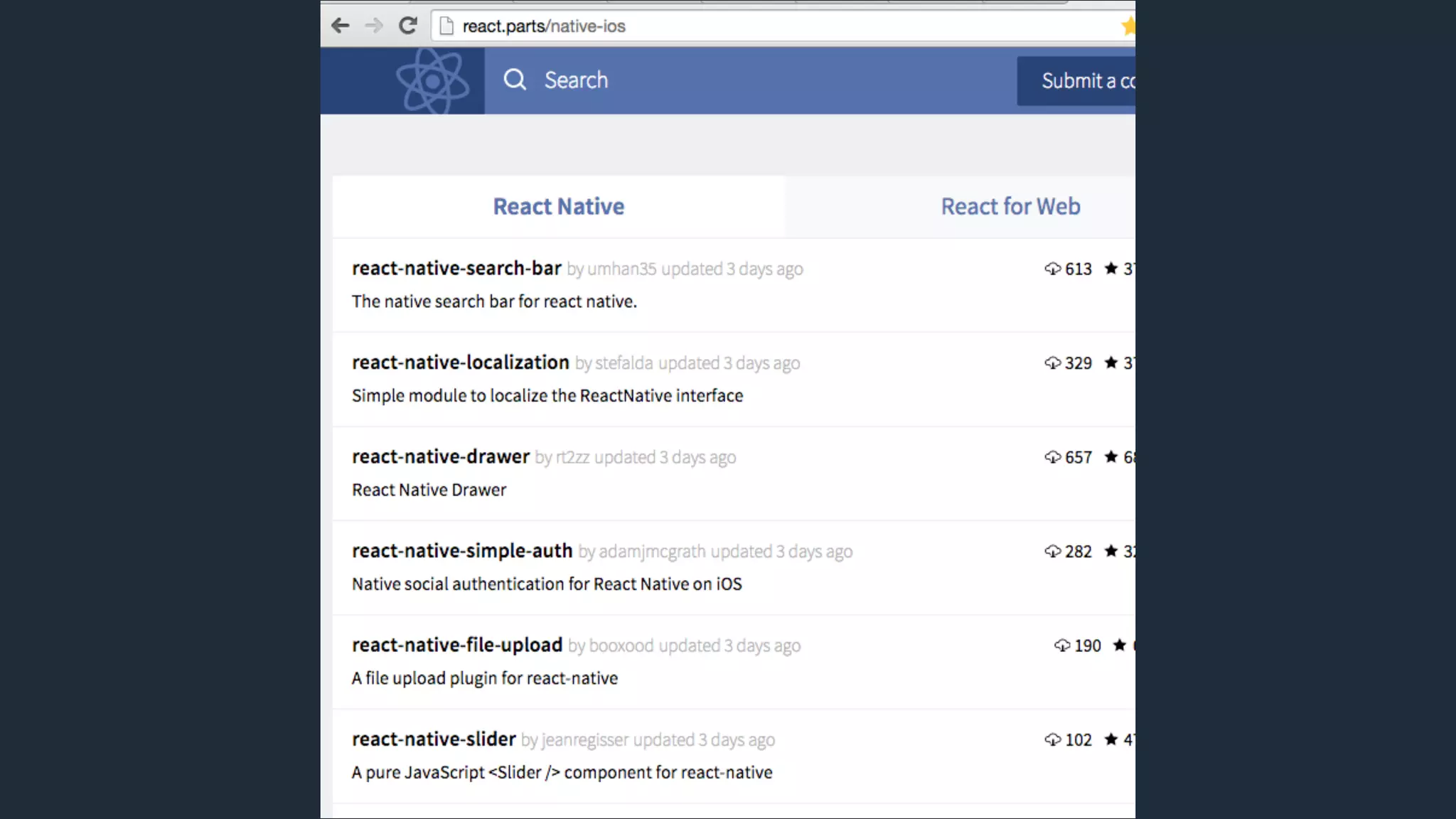Click download icon for react-native-search-bar
The image size is (1456, 819).
pos(1052,269)
